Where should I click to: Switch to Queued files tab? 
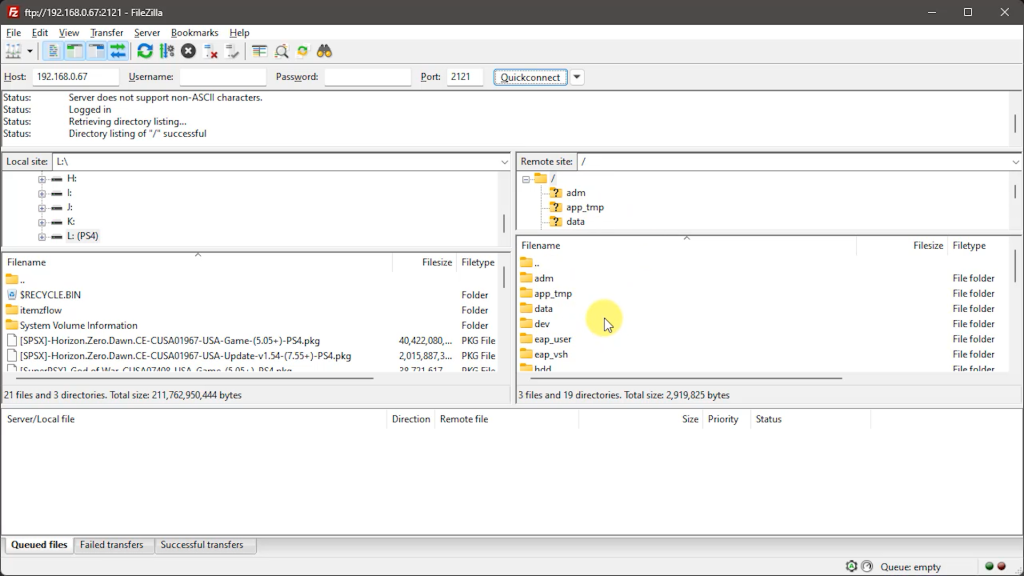pyautogui.click(x=39, y=545)
